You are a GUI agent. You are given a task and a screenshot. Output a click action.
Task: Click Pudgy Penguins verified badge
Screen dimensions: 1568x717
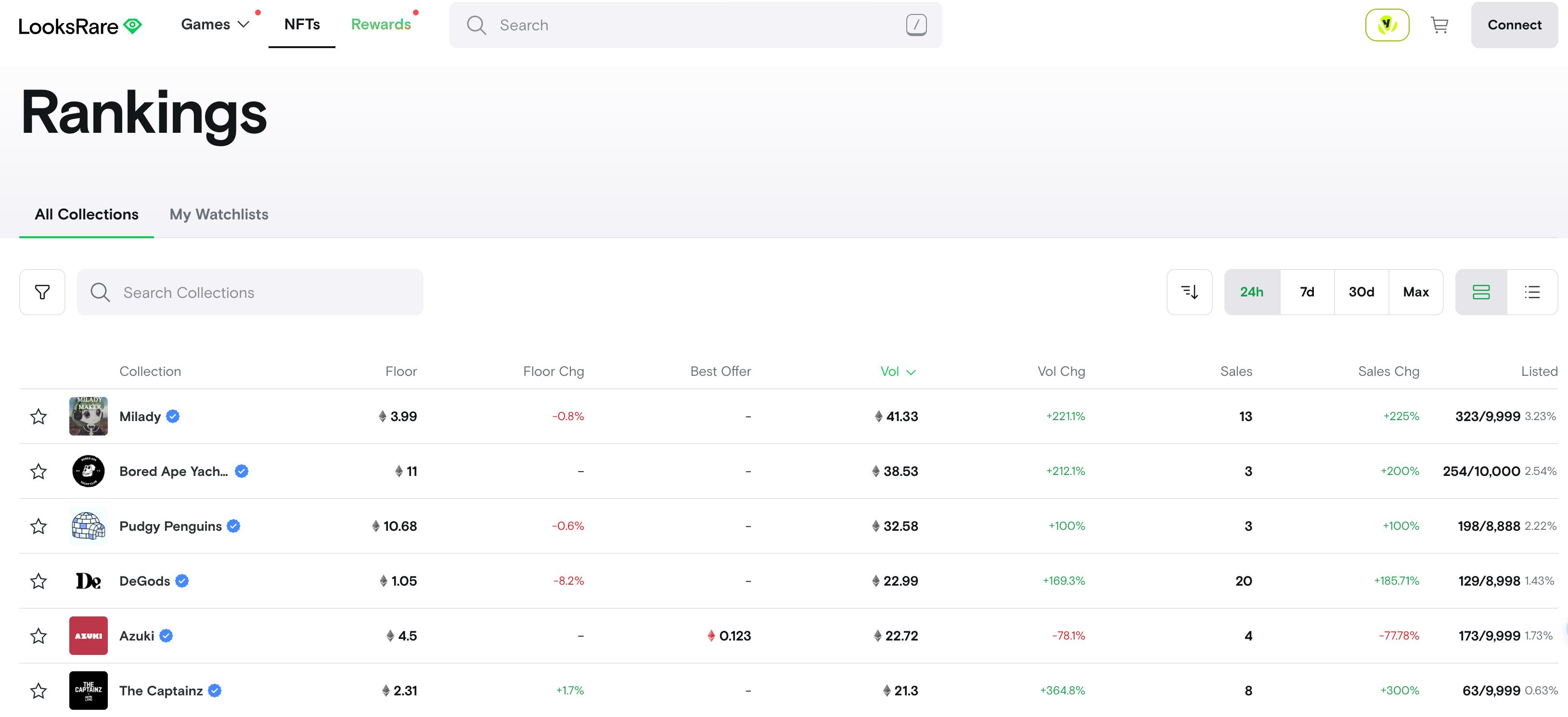tap(234, 526)
